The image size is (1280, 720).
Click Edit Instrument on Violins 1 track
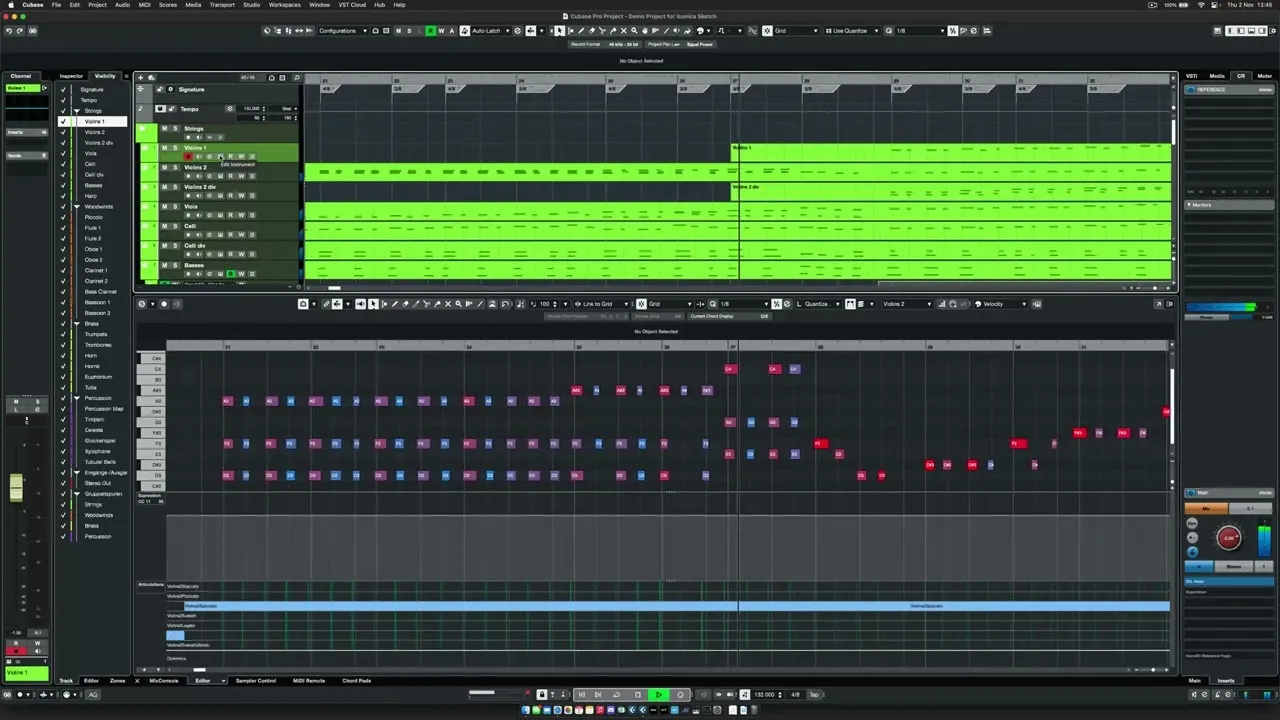point(219,156)
